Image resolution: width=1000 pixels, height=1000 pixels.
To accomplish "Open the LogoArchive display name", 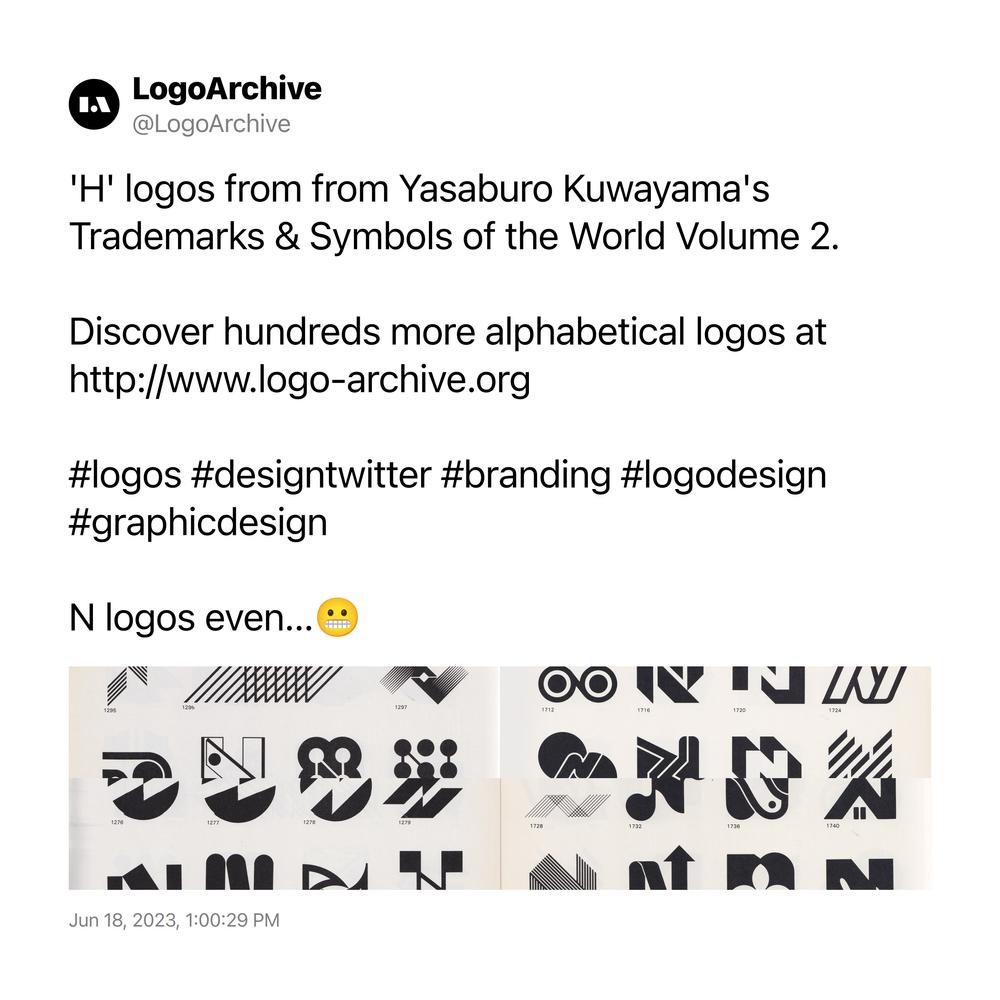I will [x=227, y=89].
